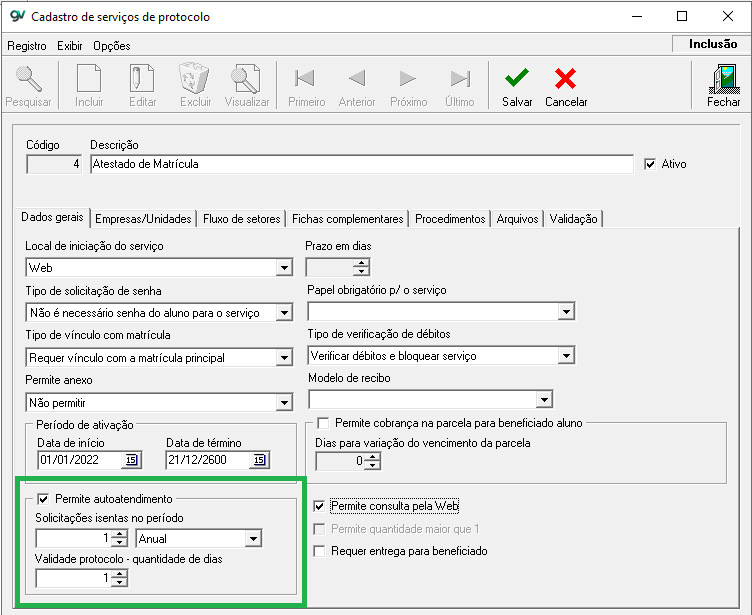Decrease Validade protocolo quantidade de dias

pyautogui.click(x=119, y=583)
